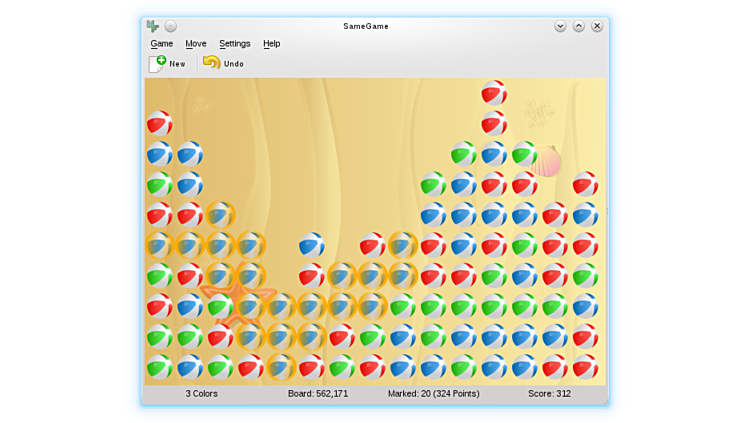The height and width of the screenshot is (423, 752).
Task: Click the topmost red ball of the tallest column
Action: [494, 93]
